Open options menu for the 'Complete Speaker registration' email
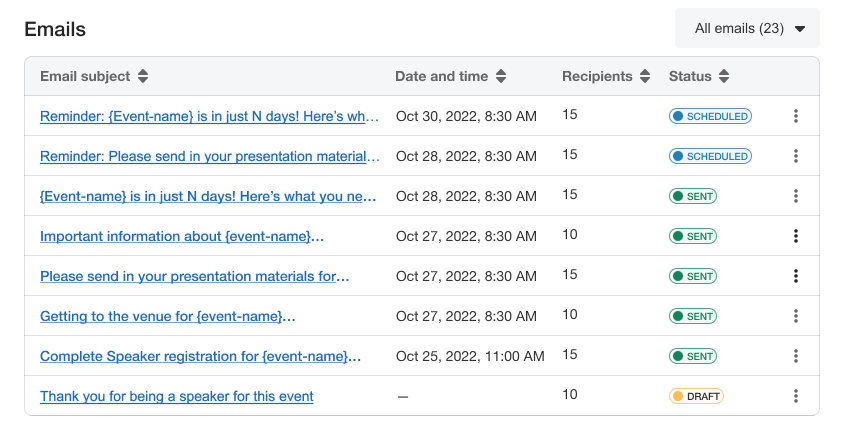The width and height of the screenshot is (844, 424). (796, 356)
